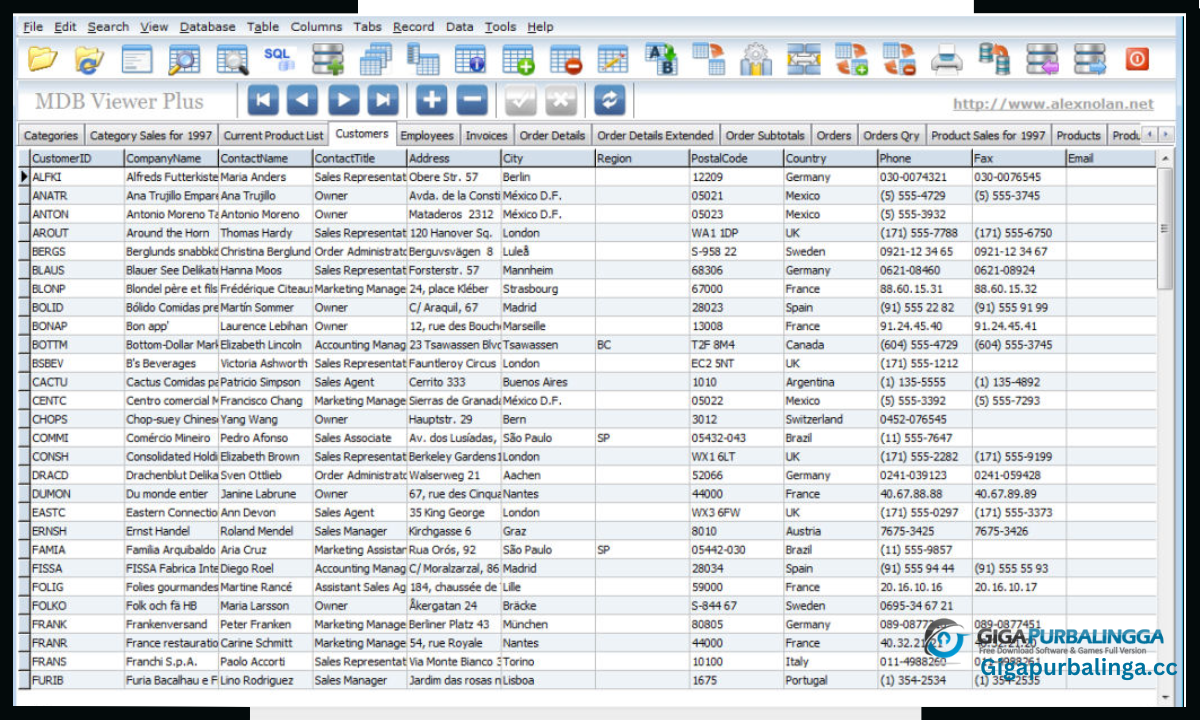Click the table info icon
This screenshot has width=1200, height=720.
coord(471,60)
